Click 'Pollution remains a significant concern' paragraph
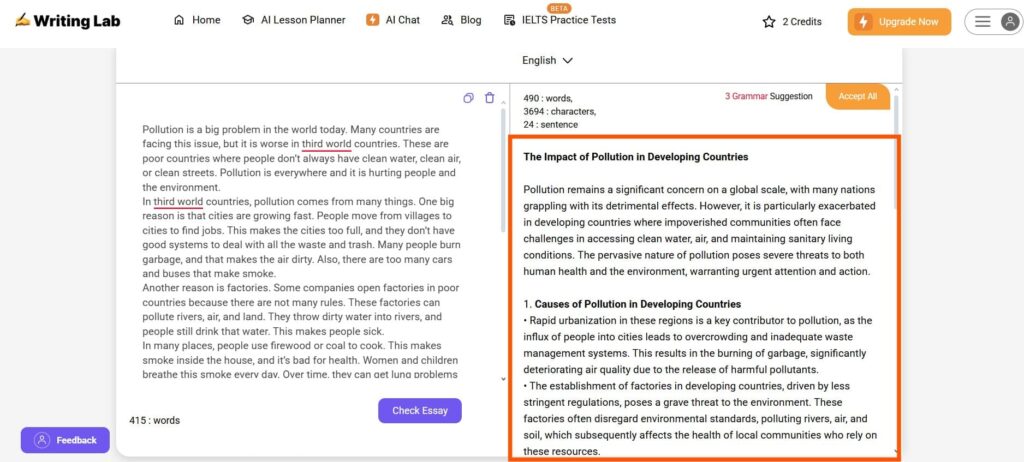The image size is (1024, 462). coord(699,230)
